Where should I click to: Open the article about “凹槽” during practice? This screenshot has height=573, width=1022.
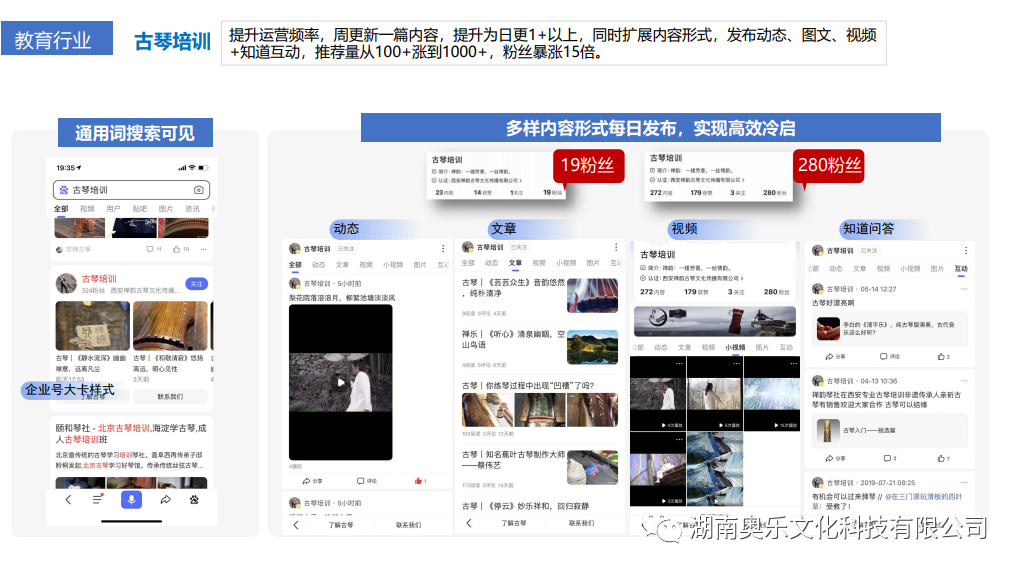point(528,386)
